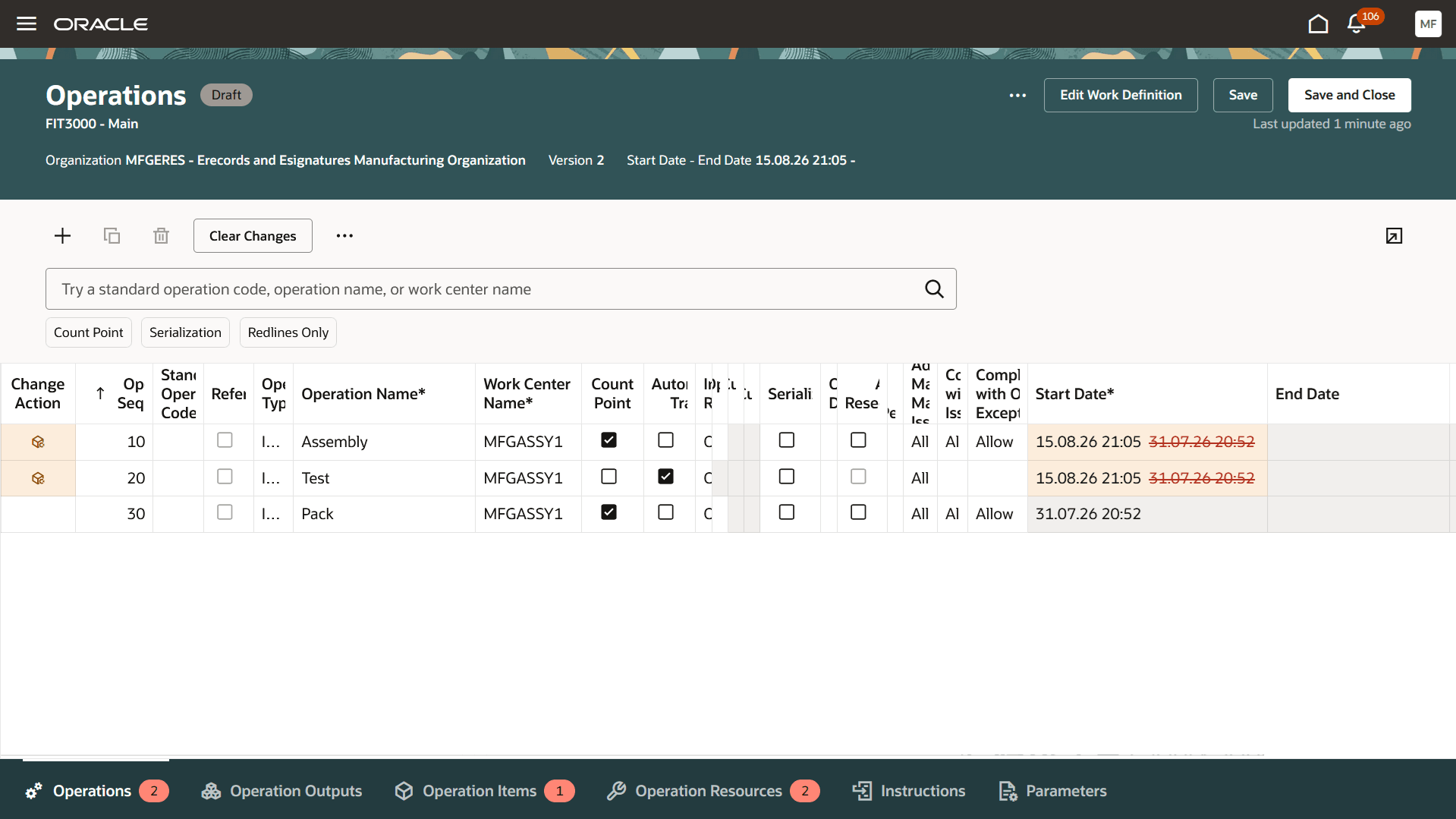Uncheck Count Point for Pack
Image resolution: width=1456 pixels, height=819 pixels.
pos(609,512)
